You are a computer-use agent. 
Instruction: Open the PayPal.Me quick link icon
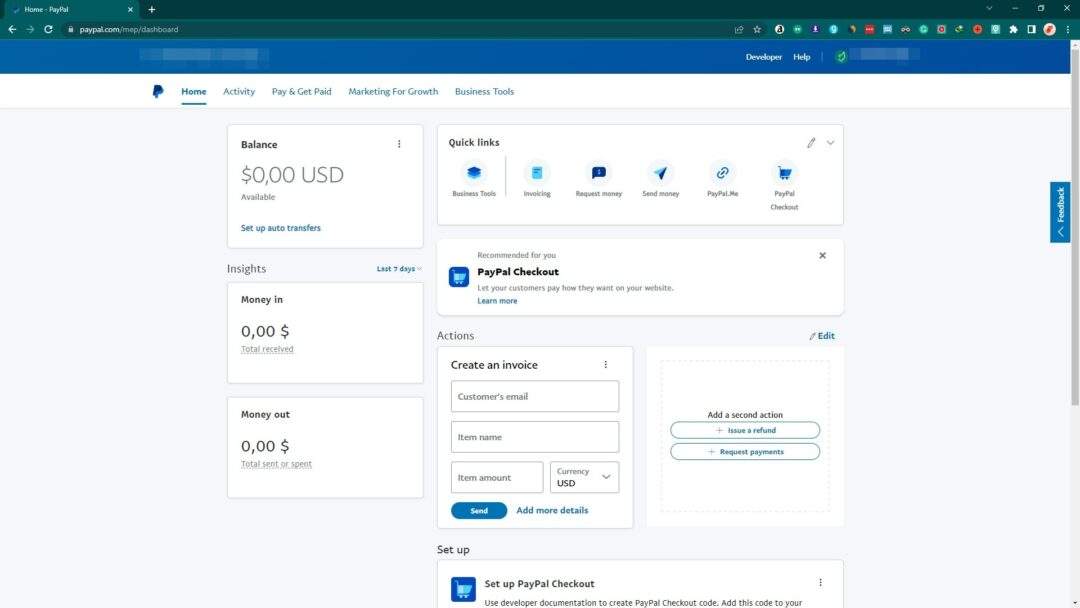723,173
